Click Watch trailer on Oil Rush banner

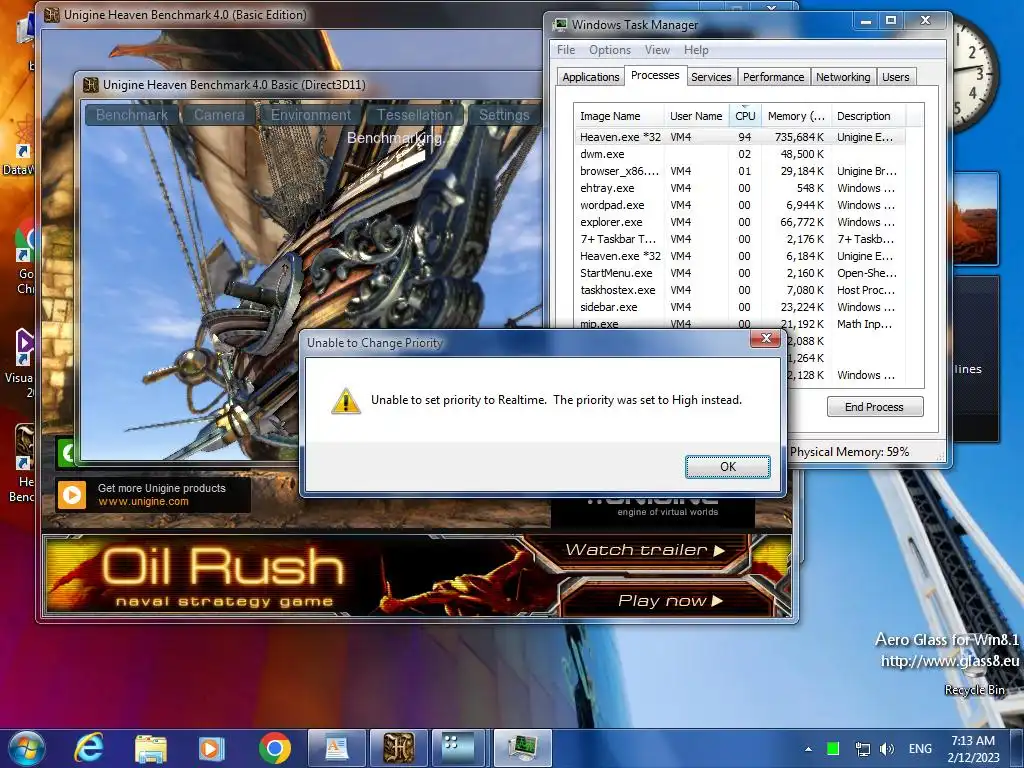(x=645, y=550)
